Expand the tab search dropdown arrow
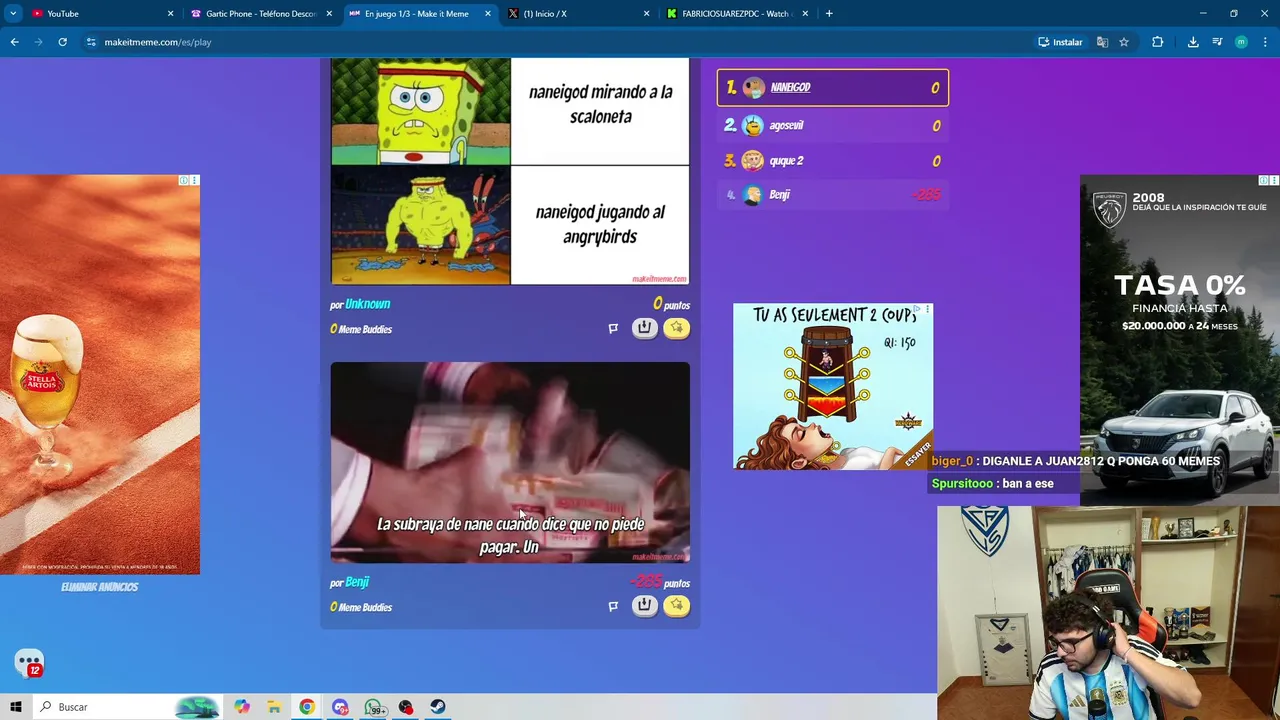The height and width of the screenshot is (720, 1280). 13,13
